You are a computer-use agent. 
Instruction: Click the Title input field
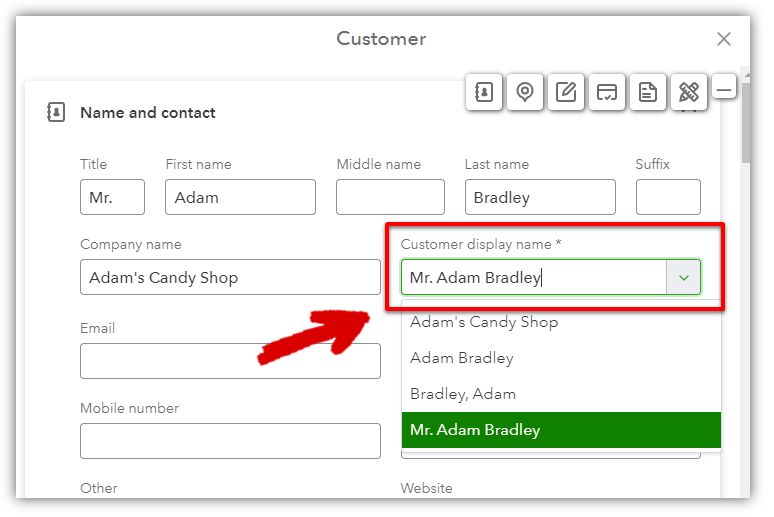pyautogui.click(x=112, y=197)
